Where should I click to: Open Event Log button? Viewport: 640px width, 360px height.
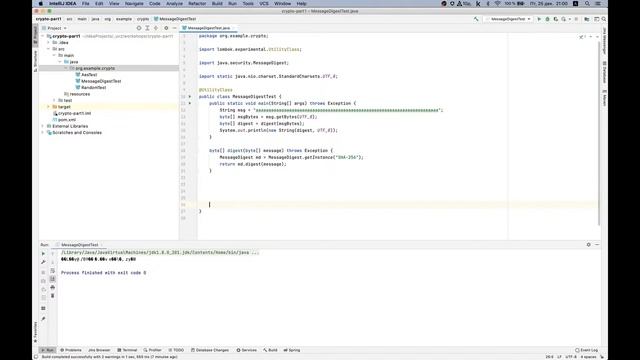click(x=587, y=350)
